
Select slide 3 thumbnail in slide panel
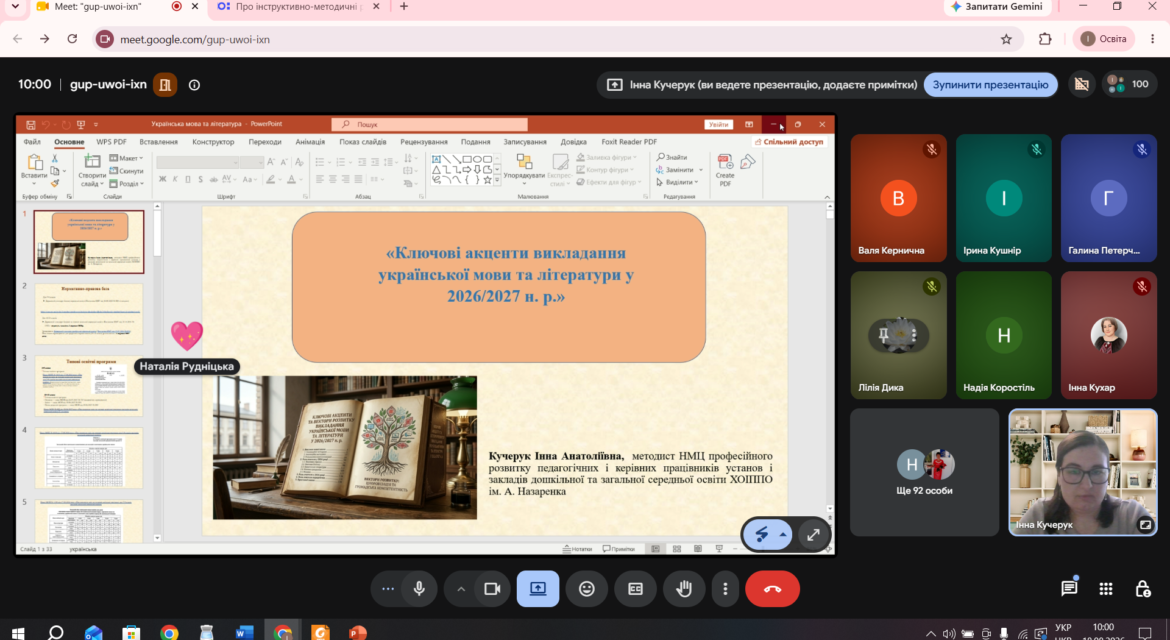click(x=89, y=386)
